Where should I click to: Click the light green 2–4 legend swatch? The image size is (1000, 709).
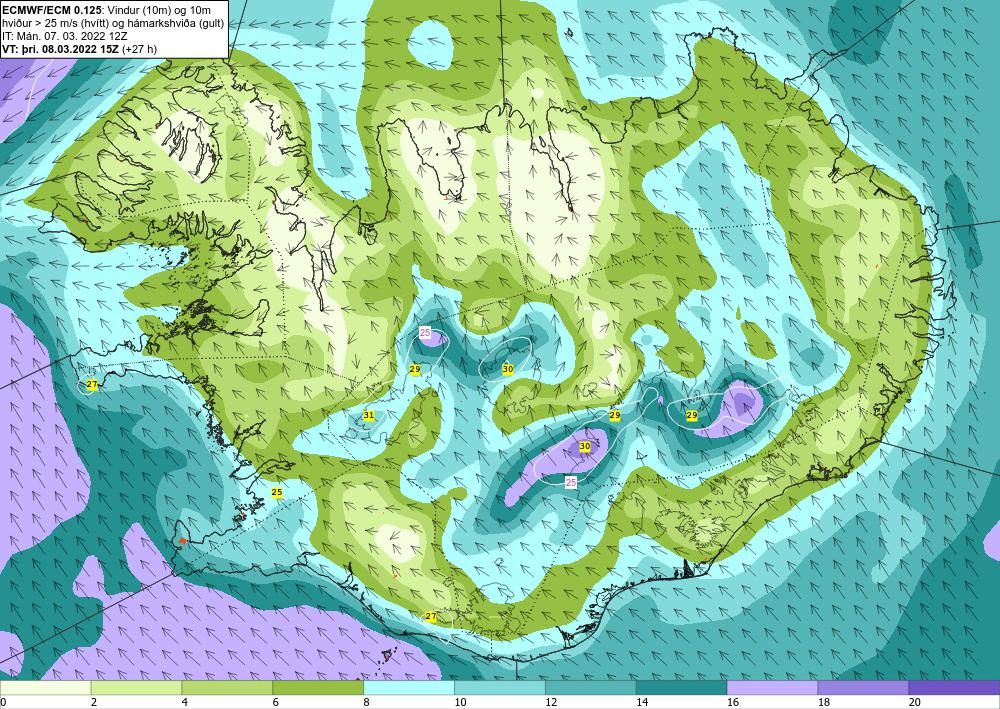pyautogui.click(x=136, y=688)
